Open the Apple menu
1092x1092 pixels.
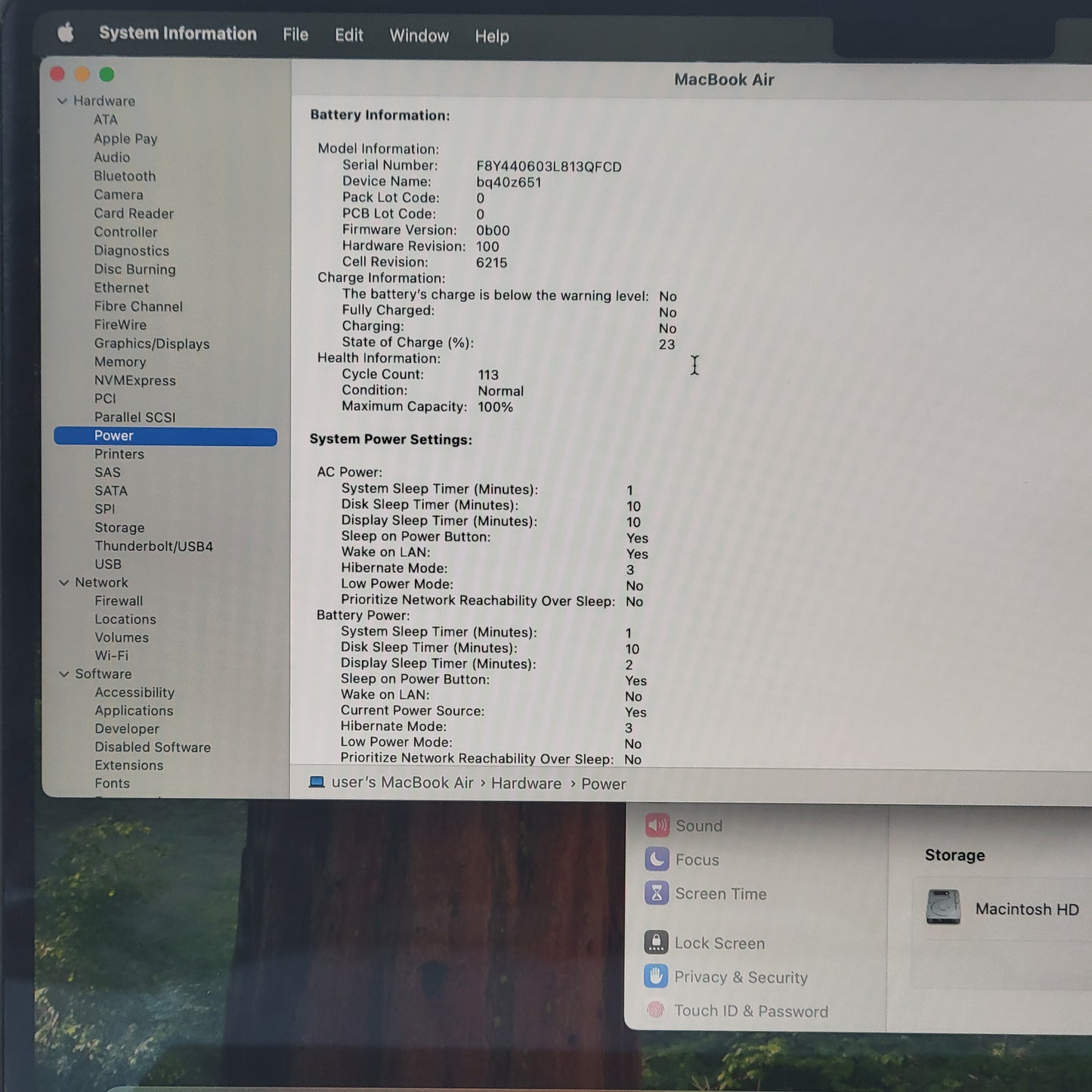(x=65, y=33)
